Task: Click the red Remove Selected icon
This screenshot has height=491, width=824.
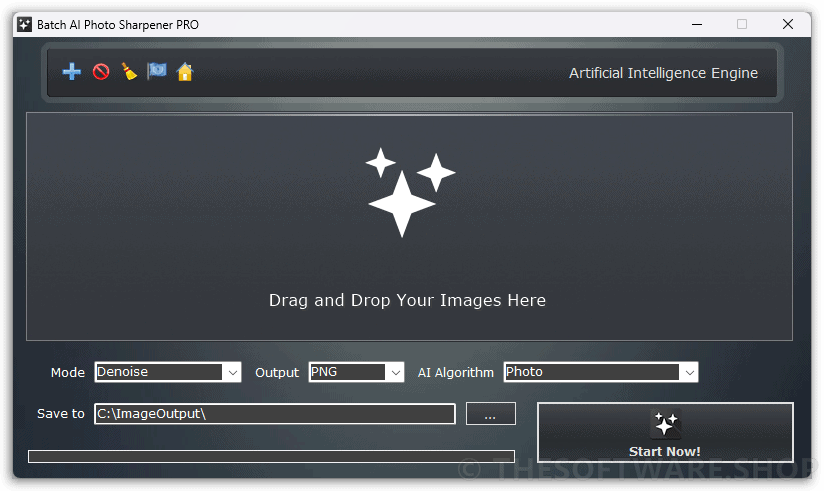Action: point(101,71)
